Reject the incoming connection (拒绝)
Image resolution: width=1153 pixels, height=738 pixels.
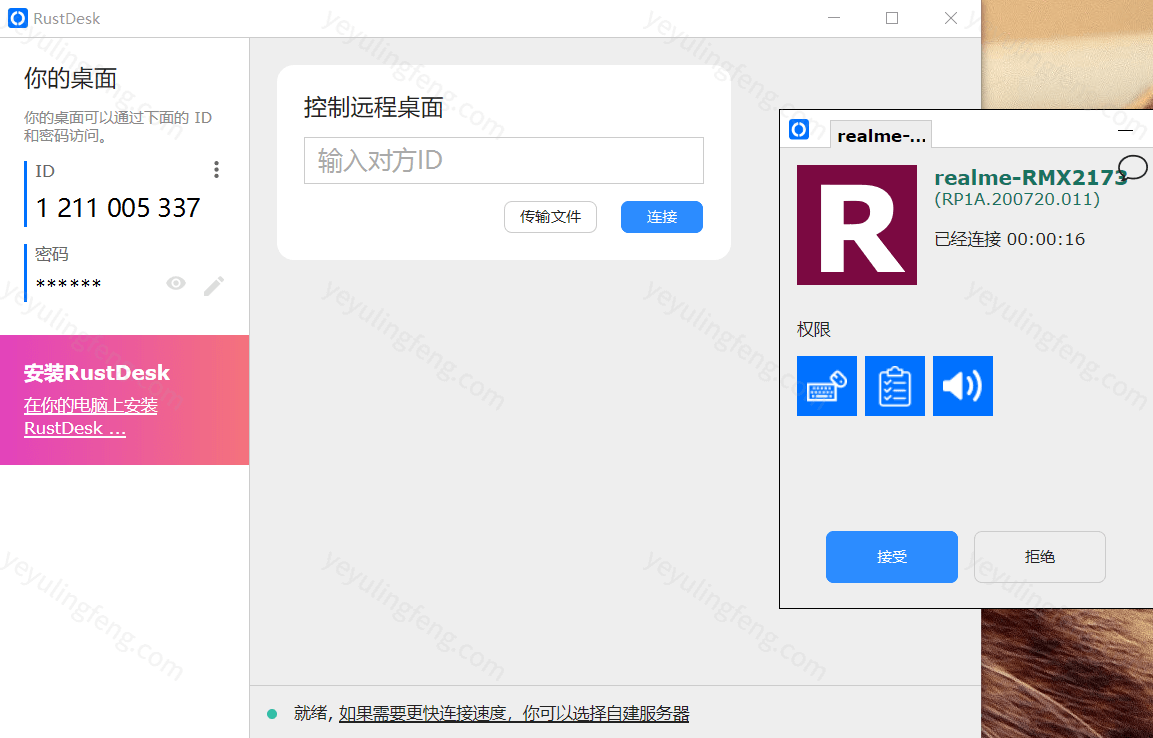click(1039, 556)
